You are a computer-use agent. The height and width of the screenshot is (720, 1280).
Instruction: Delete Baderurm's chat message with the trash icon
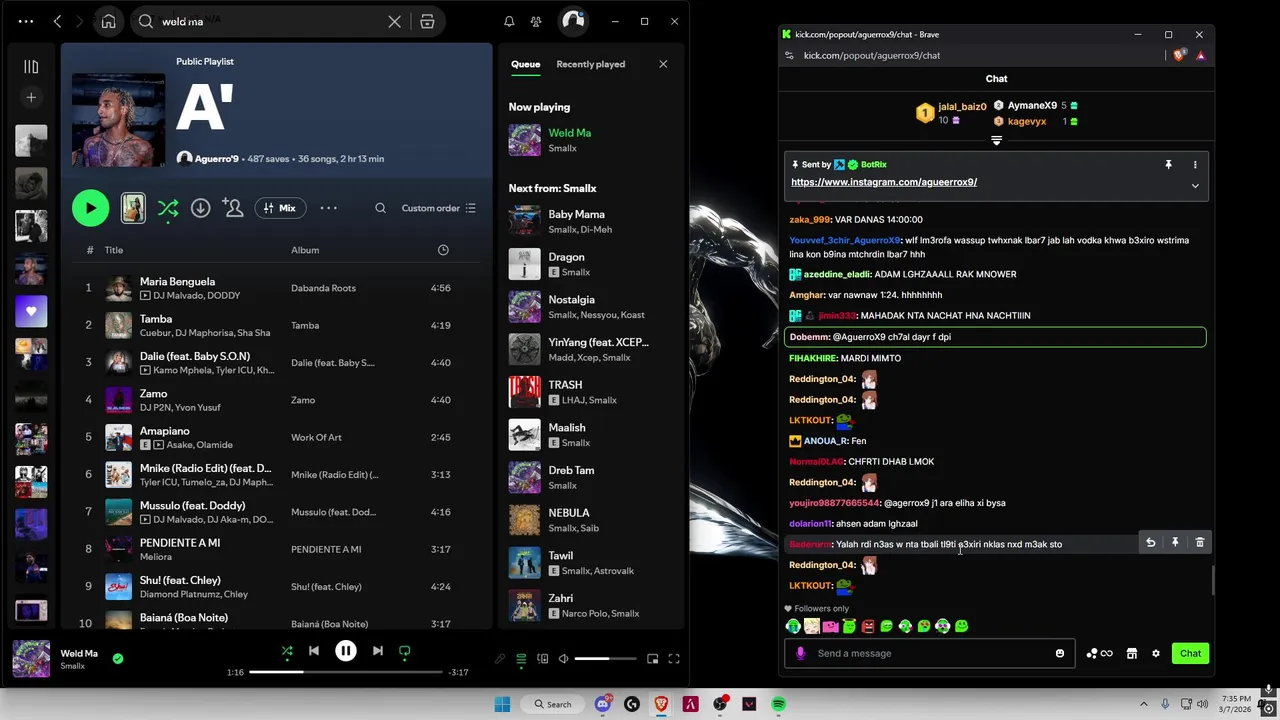tap(1200, 542)
